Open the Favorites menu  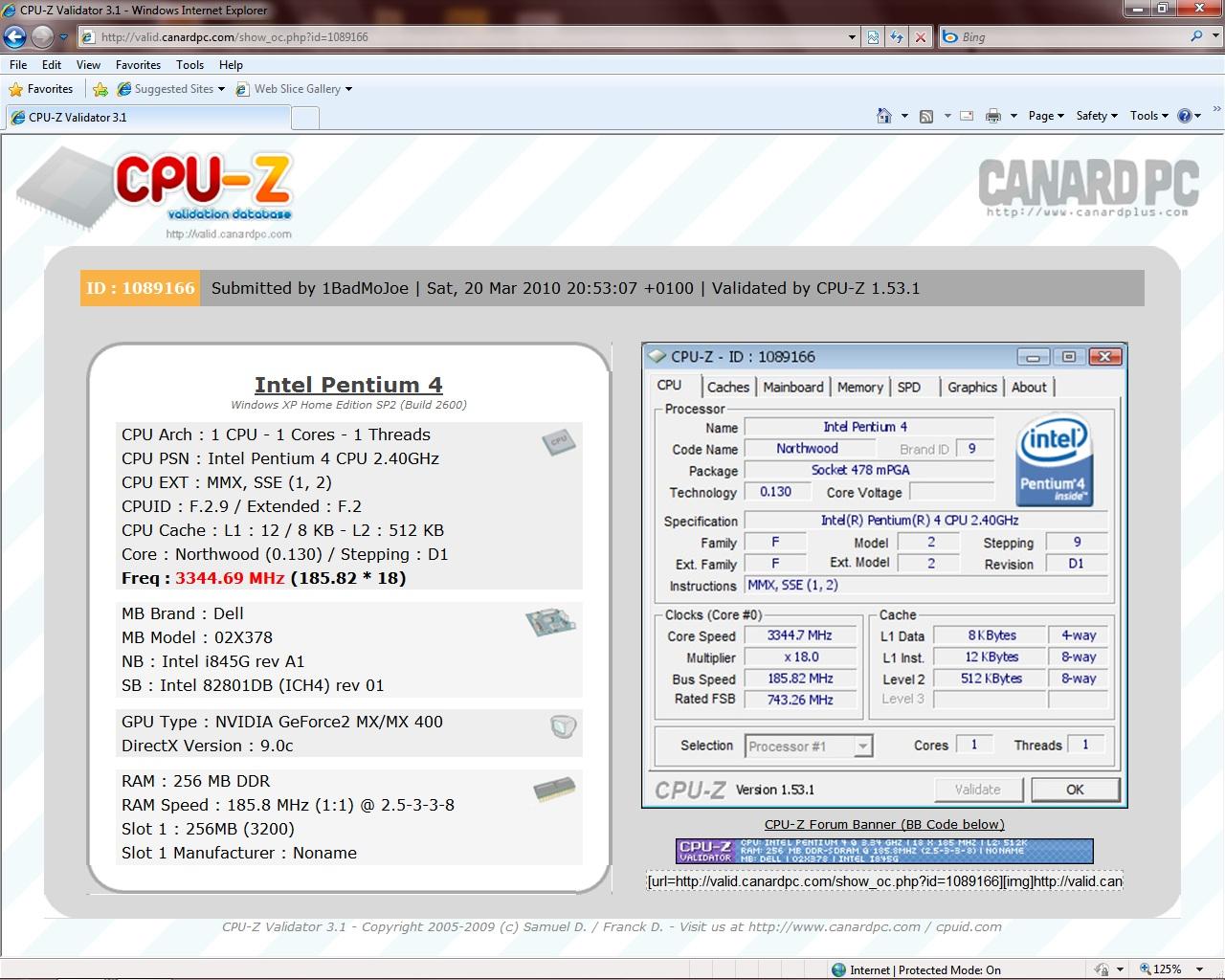[138, 65]
